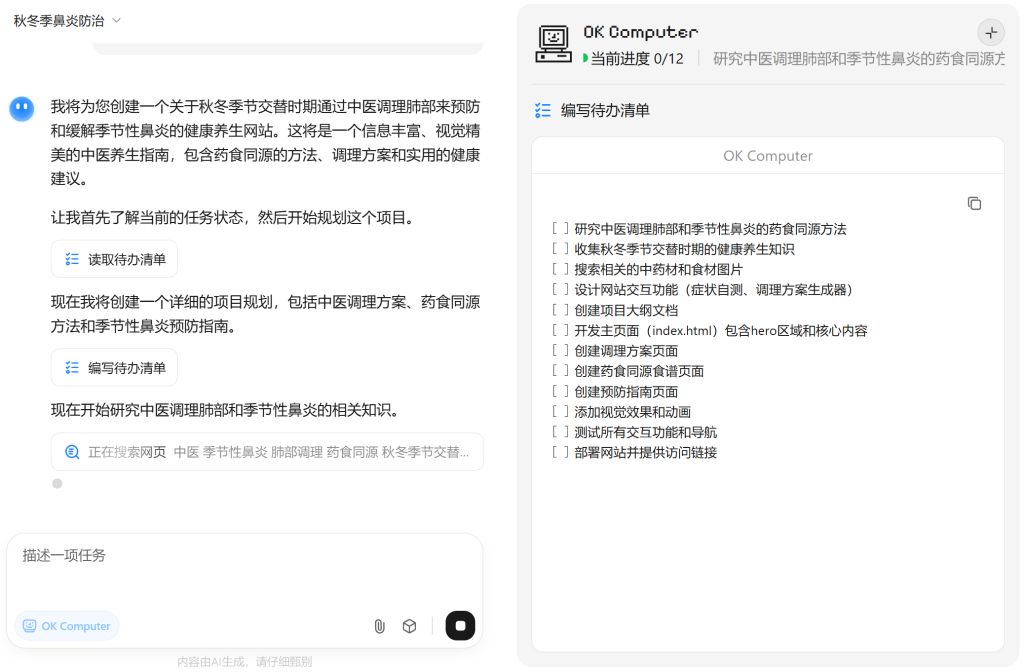Viewport: 1024px width, 672px height.
Task: Expand the 正在搜索网页 search step
Action: [267, 452]
